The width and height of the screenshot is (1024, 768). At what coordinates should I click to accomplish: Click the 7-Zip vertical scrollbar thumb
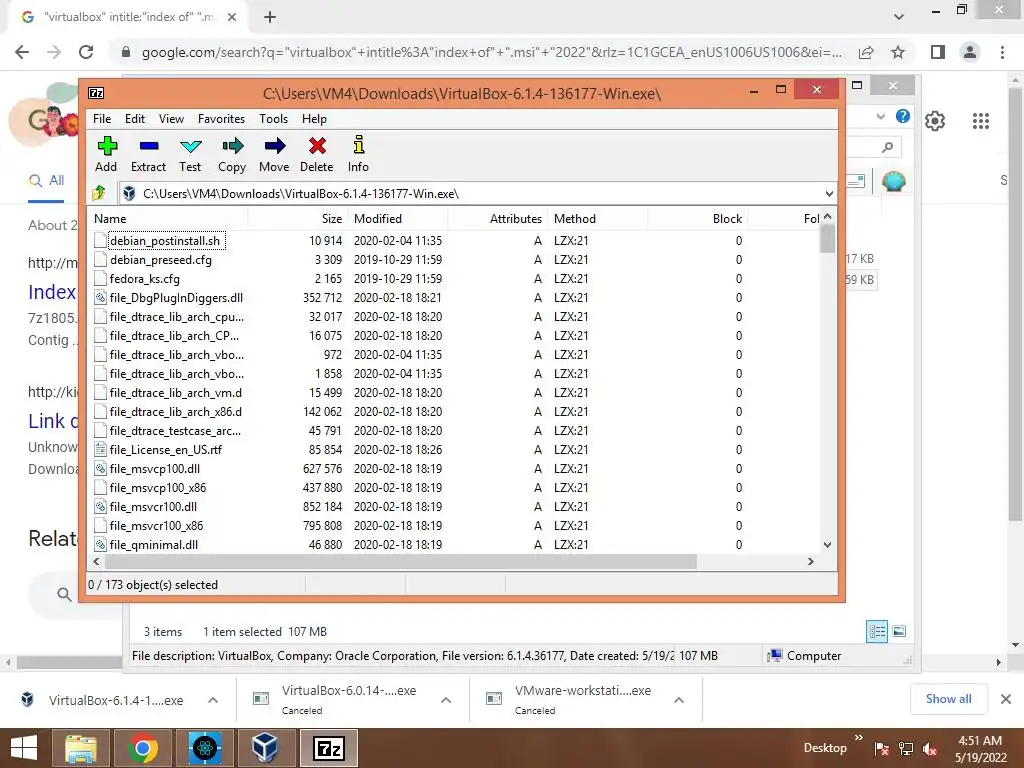click(x=827, y=238)
